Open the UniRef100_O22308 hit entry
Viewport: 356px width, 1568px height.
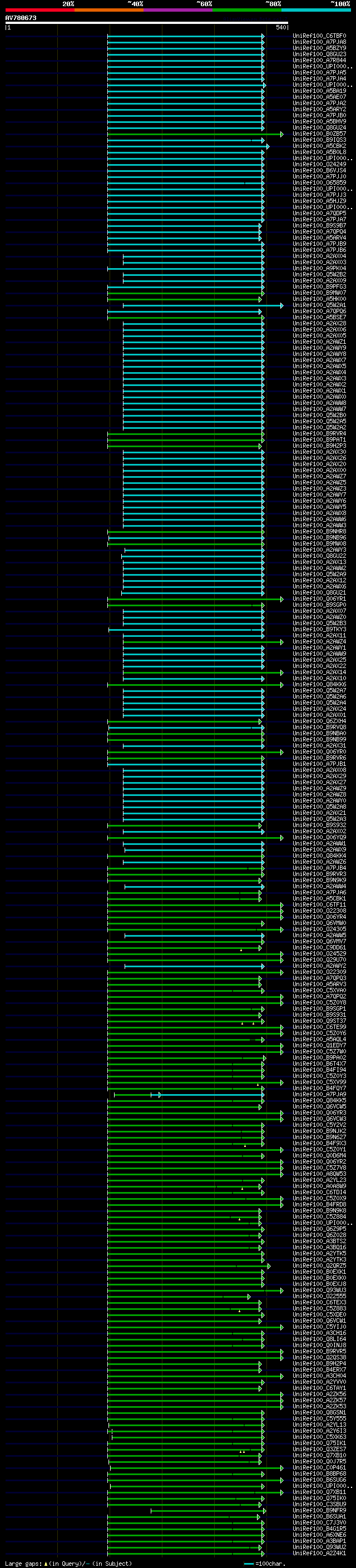pyautogui.click(x=319, y=911)
